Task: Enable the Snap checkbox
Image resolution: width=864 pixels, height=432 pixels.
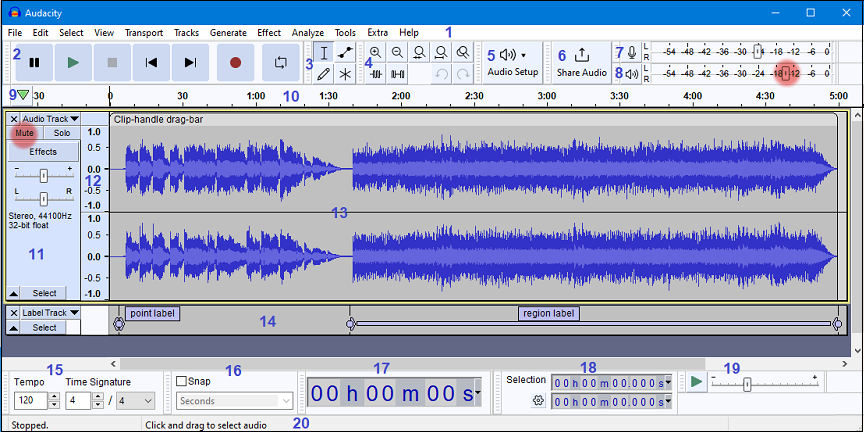Action: click(x=181, y=381)
